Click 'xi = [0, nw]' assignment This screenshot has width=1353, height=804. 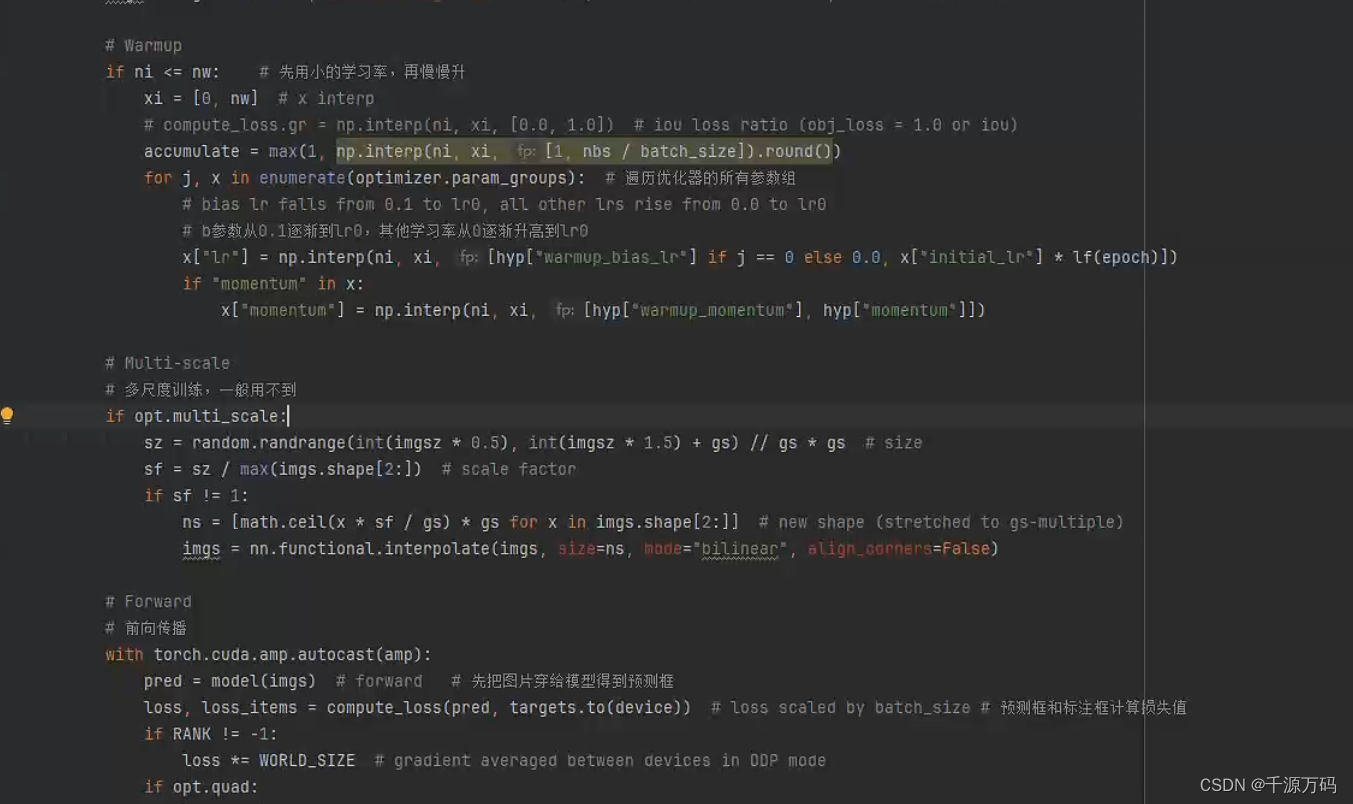pos(201,98)
